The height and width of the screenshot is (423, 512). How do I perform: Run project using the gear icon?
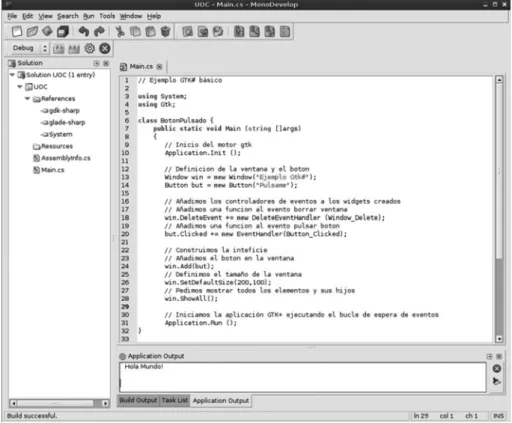coord(89,49)
